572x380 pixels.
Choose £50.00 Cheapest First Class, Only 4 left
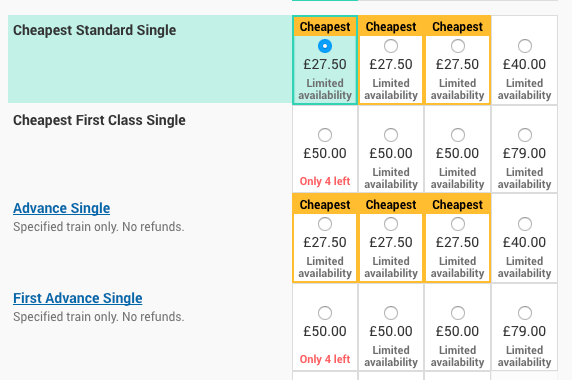click(x=325, y=135)
